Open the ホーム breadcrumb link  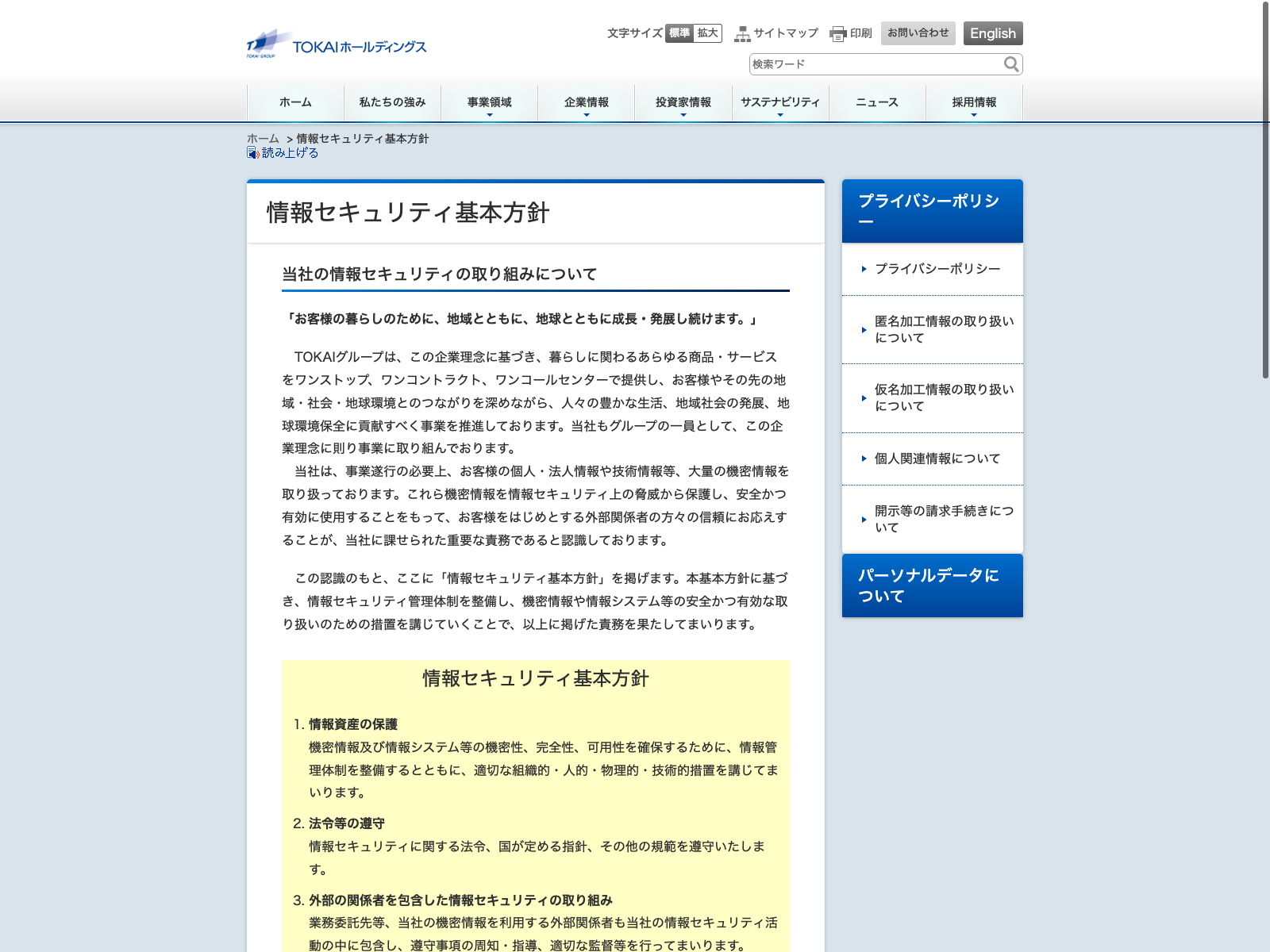[263, 139]
